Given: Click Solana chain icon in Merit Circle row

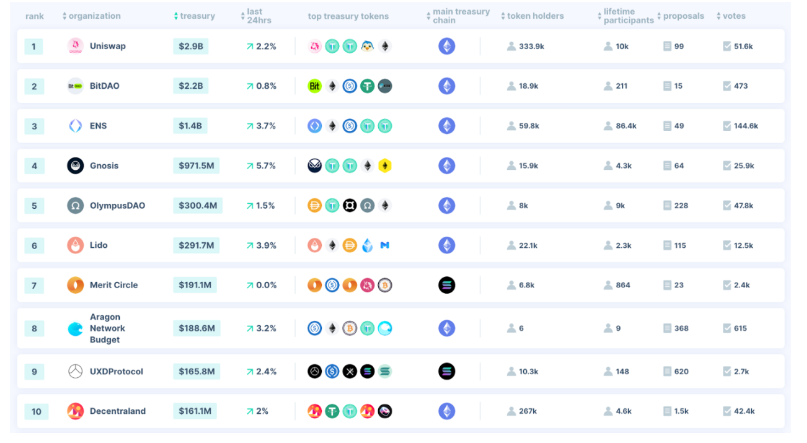Looking at the screenshot, I should (447, 285).
